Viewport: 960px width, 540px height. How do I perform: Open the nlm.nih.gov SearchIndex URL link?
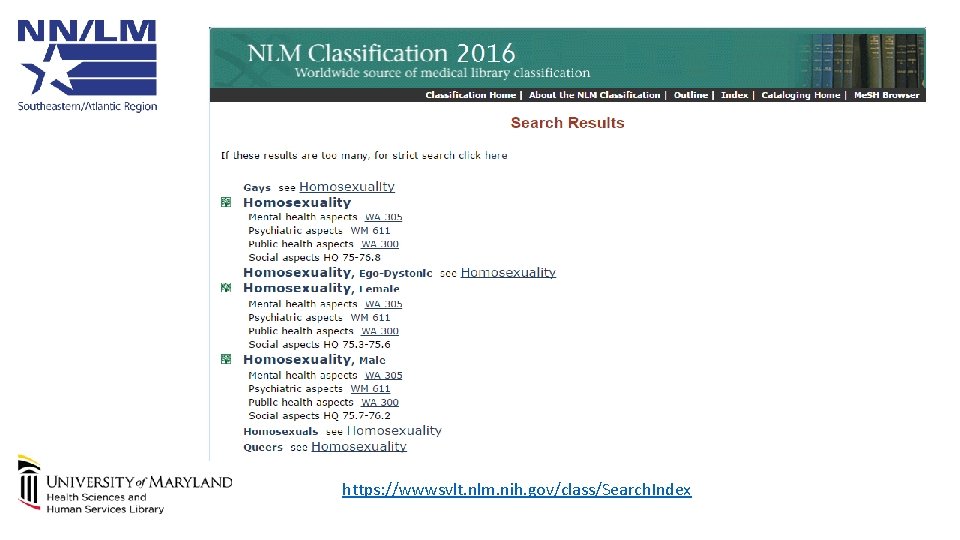[x=516, y=489]
